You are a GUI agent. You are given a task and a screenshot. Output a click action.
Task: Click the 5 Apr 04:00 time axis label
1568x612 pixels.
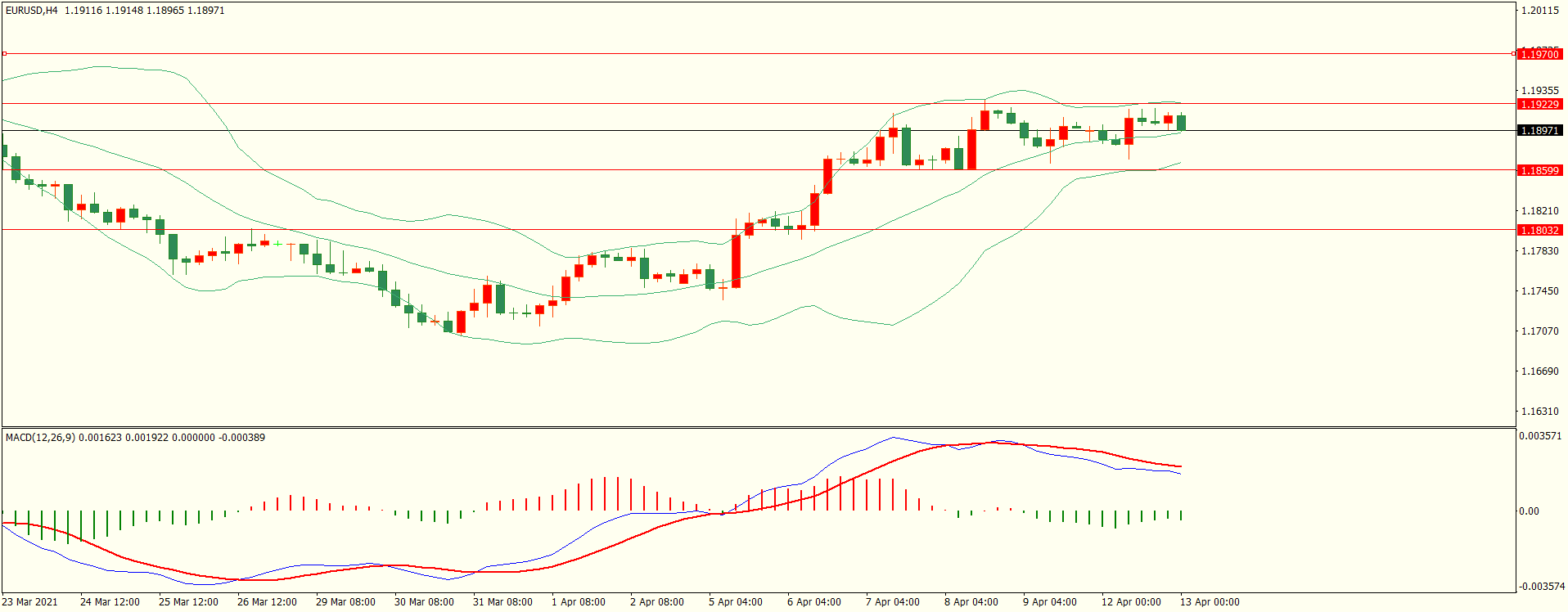[735, 602]
